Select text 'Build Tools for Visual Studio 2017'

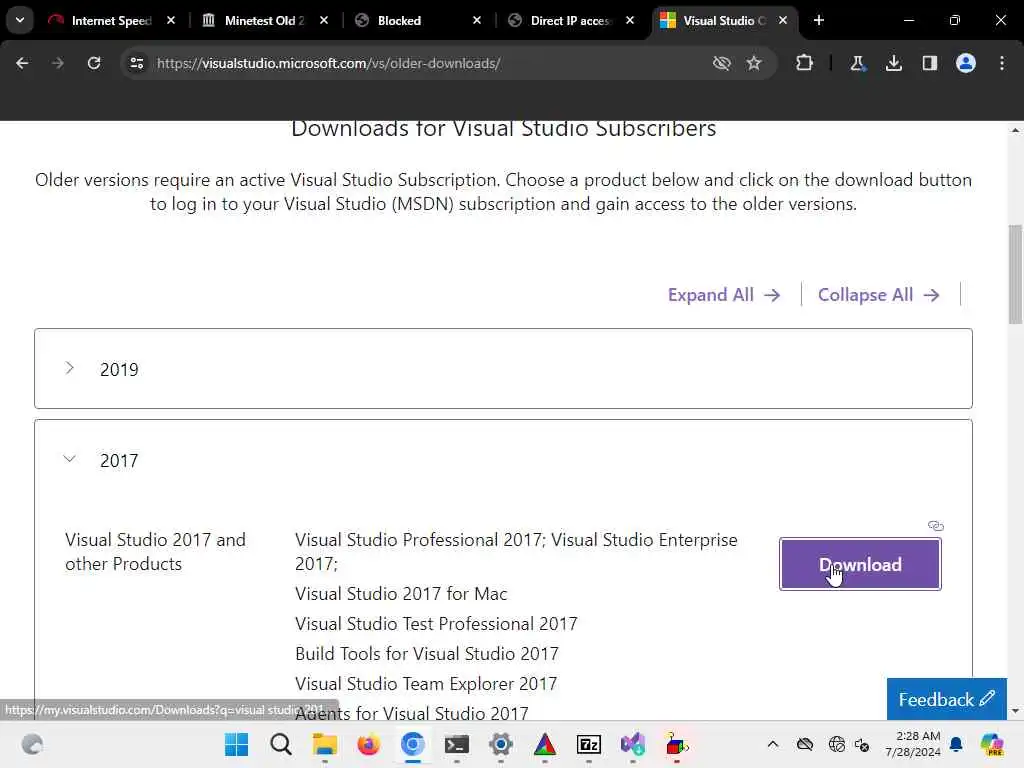[x=426, y=654]
